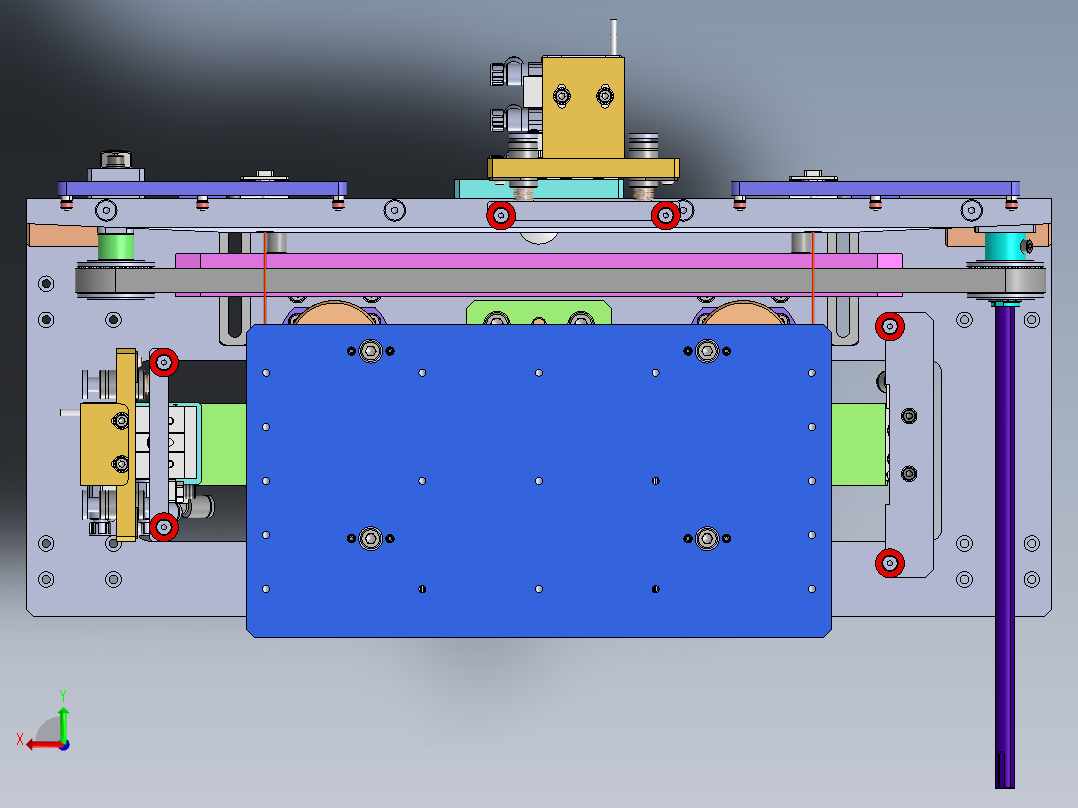Select the gray timing belt
This screenshot has height=808, width=1078.
click(560, 281)
